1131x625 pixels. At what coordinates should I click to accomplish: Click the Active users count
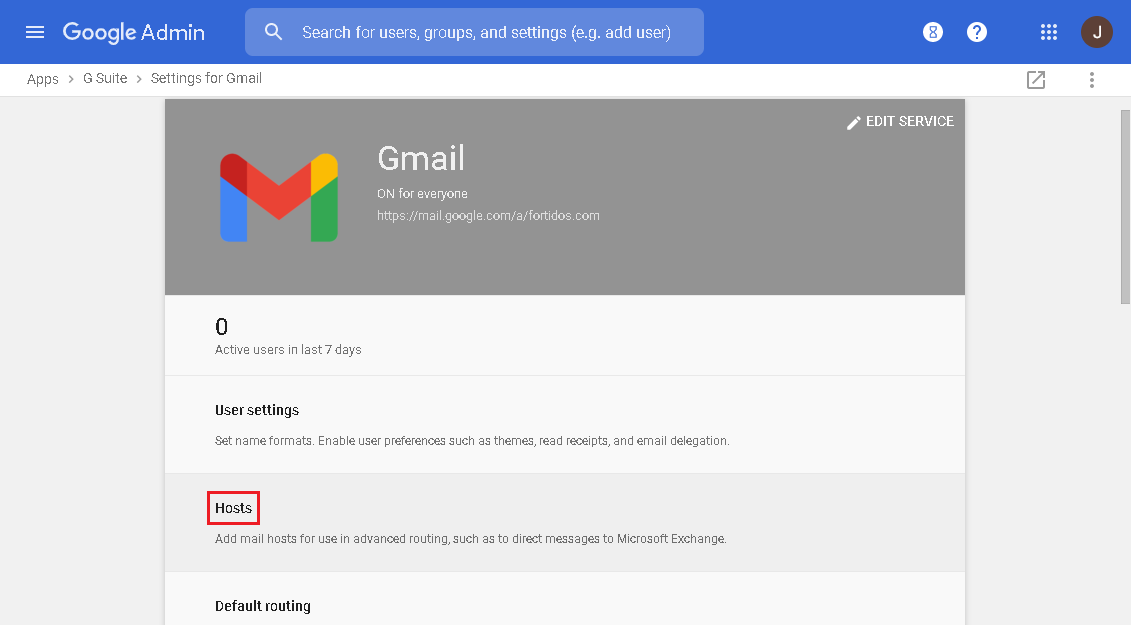tap(221, 325)
